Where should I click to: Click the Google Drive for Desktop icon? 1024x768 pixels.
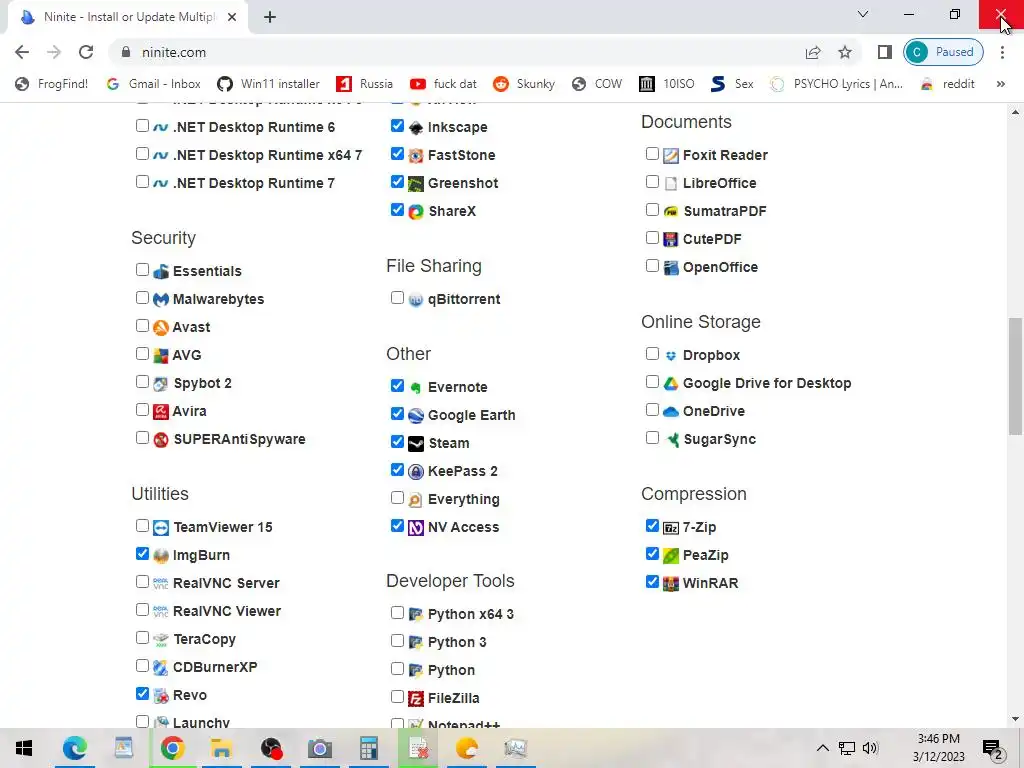point(671,383)
